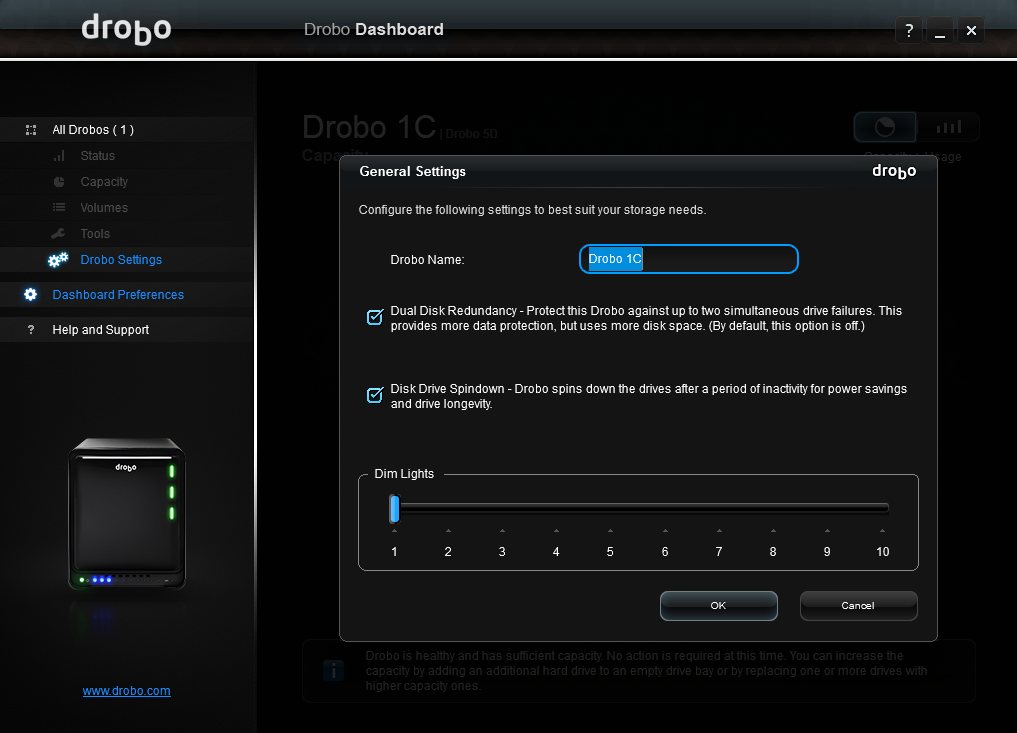Click the Dim Lights tick labeled 8
1017x733 pixels.
pyautogui.click(x=773, y=551)
